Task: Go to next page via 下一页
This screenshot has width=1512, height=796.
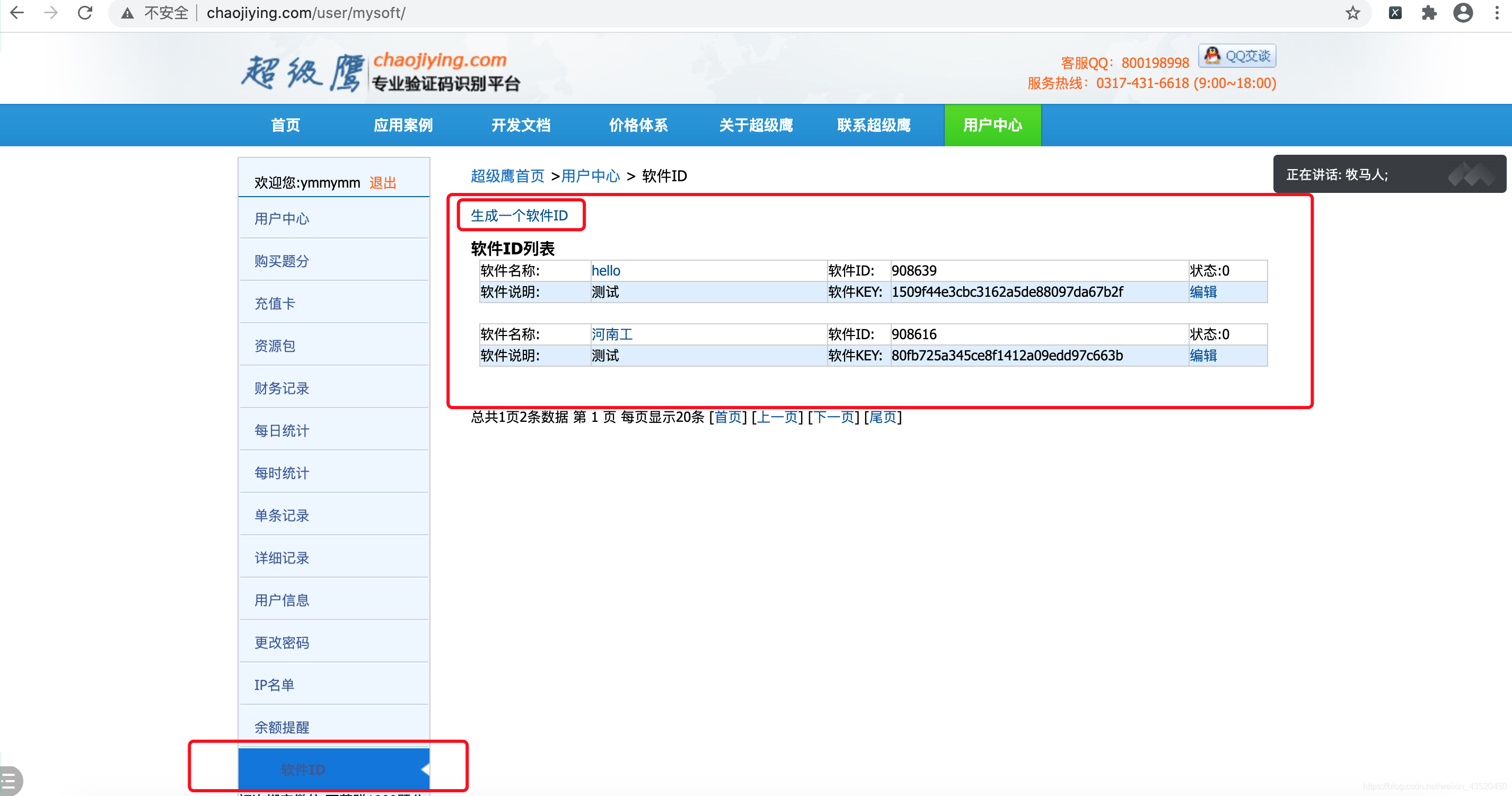Action: [833, 417]
